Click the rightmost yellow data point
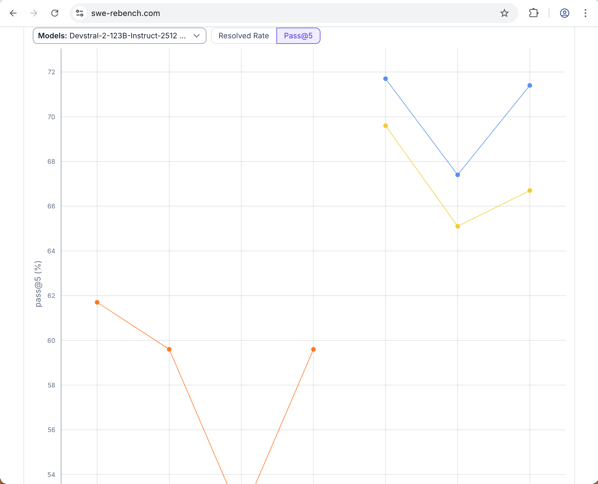This screenshot has height=484, width=598. [530, 191]
